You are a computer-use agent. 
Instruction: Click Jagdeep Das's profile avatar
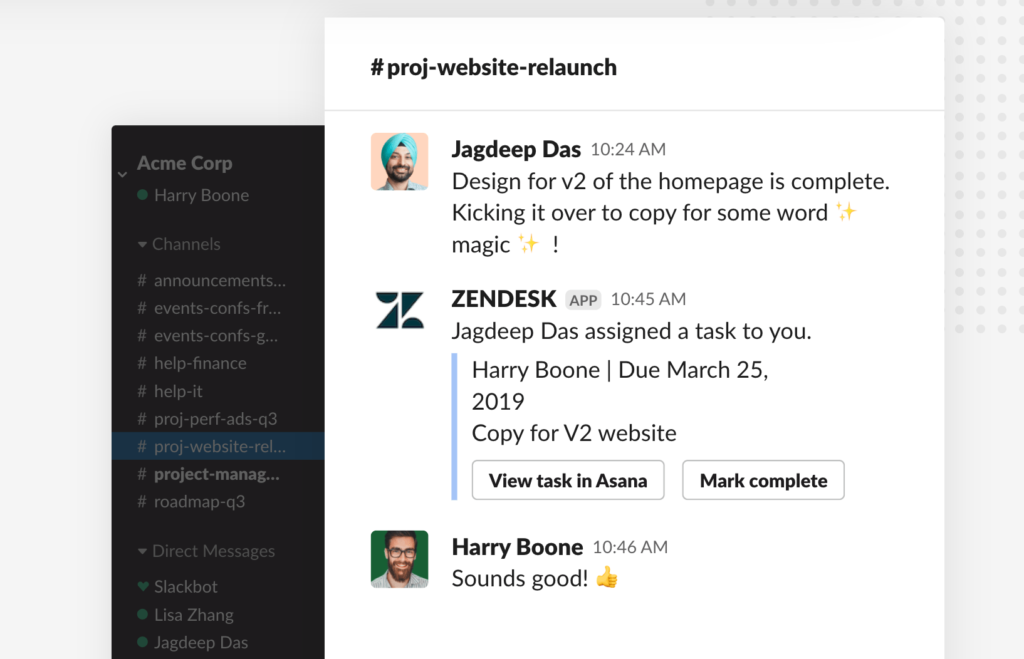coord(399,161)
